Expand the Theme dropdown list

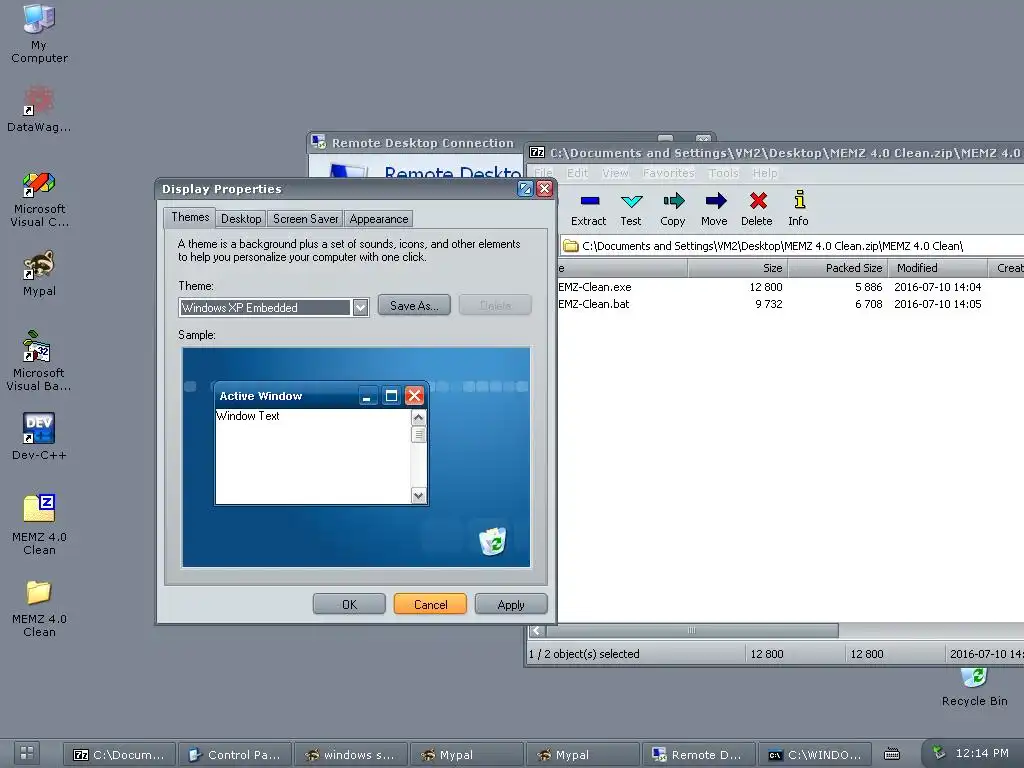(360, 308)
